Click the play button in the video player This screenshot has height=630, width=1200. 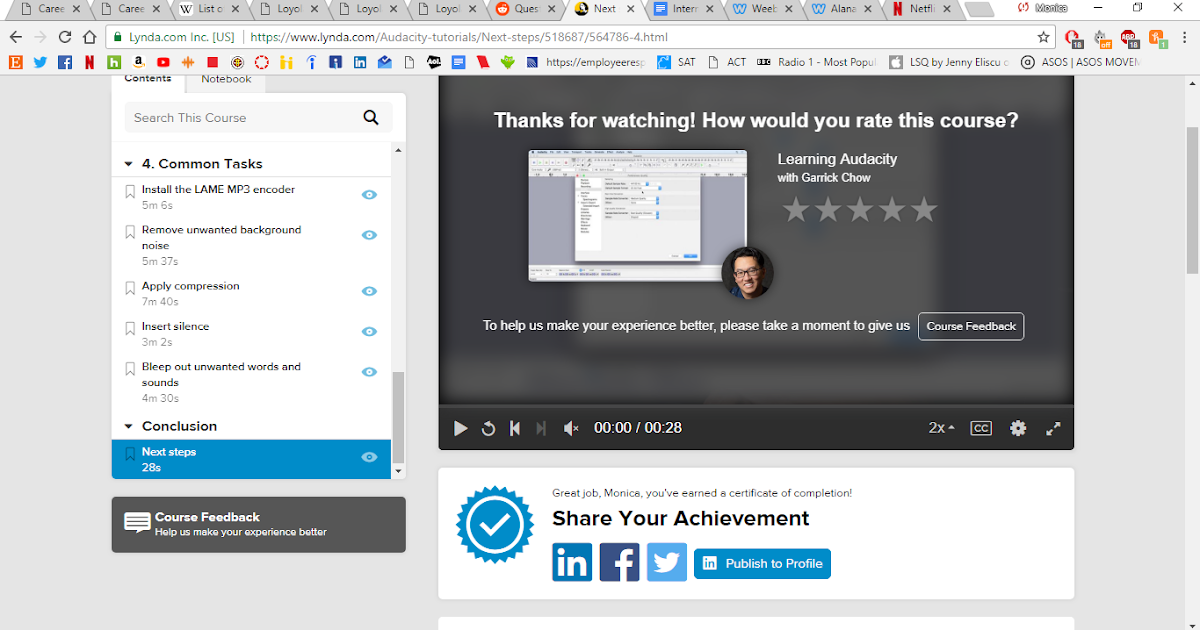(460, 428)
